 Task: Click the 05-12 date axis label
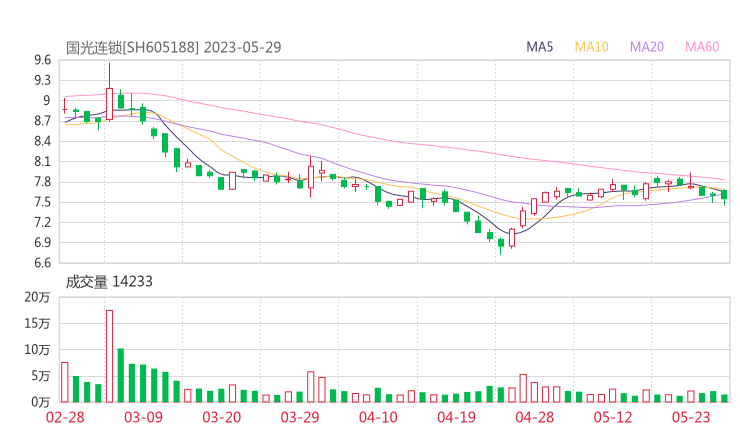[613, 417]
